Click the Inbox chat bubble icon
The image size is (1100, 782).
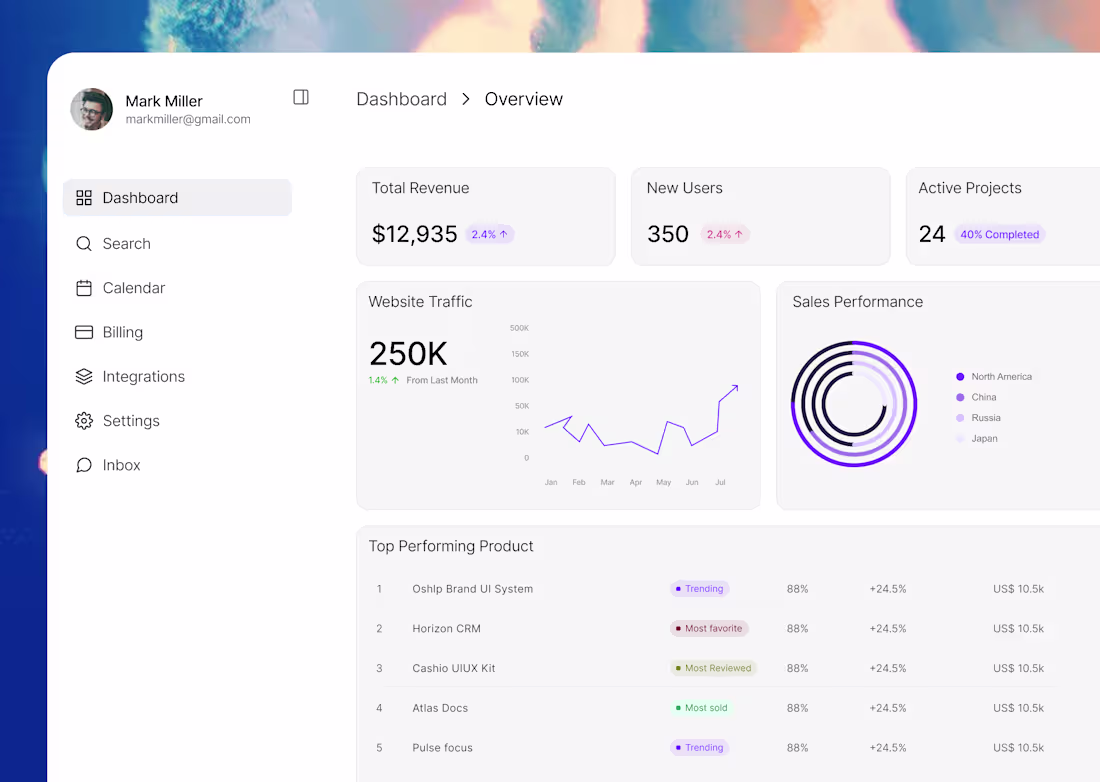[x=84, y=465]
